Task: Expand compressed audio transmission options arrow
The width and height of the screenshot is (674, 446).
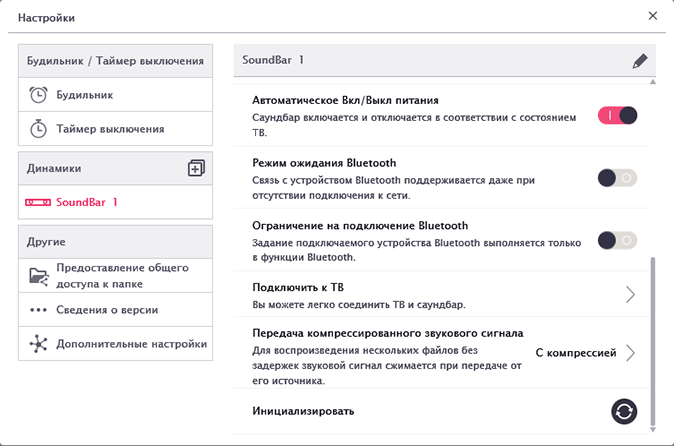Action: click(x=631, y=353)
